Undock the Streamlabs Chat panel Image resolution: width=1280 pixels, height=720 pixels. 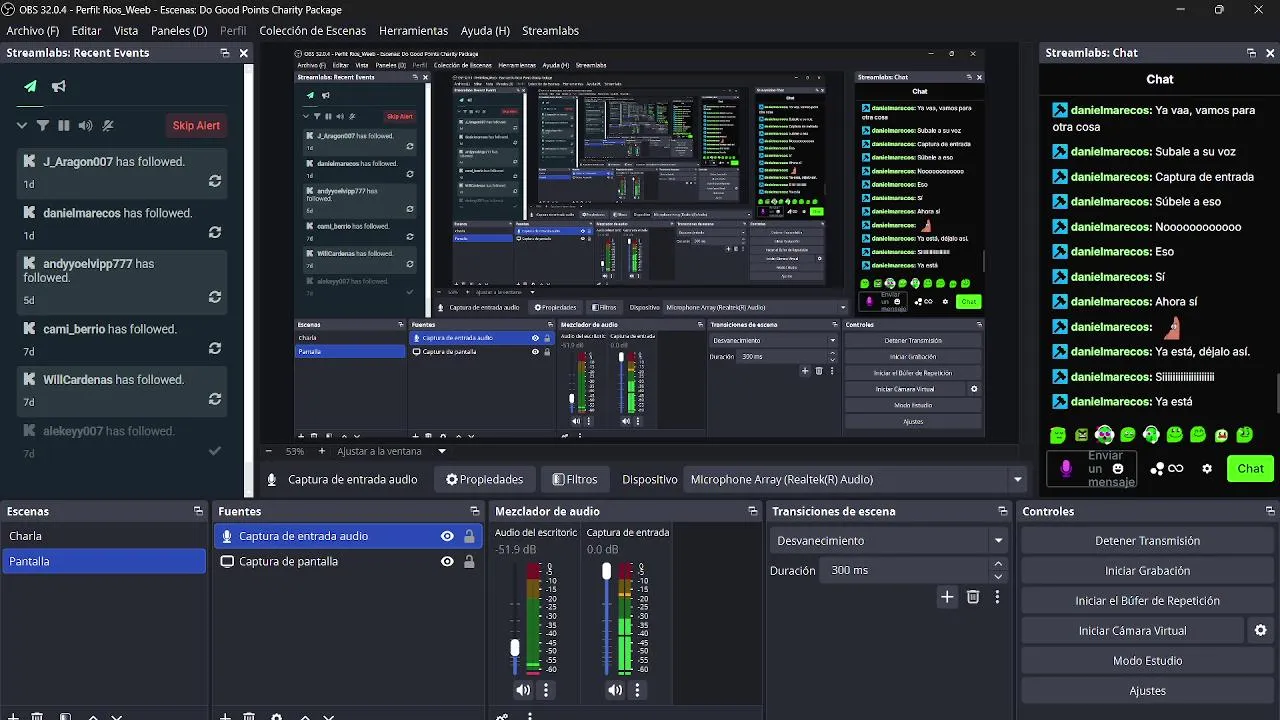(1251, 53)
